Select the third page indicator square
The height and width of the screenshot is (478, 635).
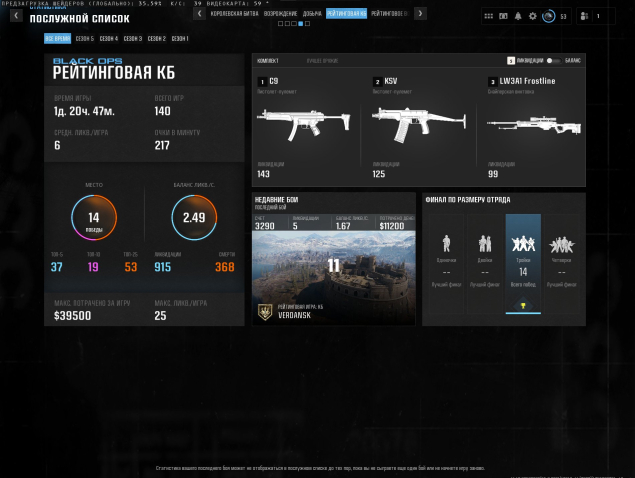click(x=294, y=23)
